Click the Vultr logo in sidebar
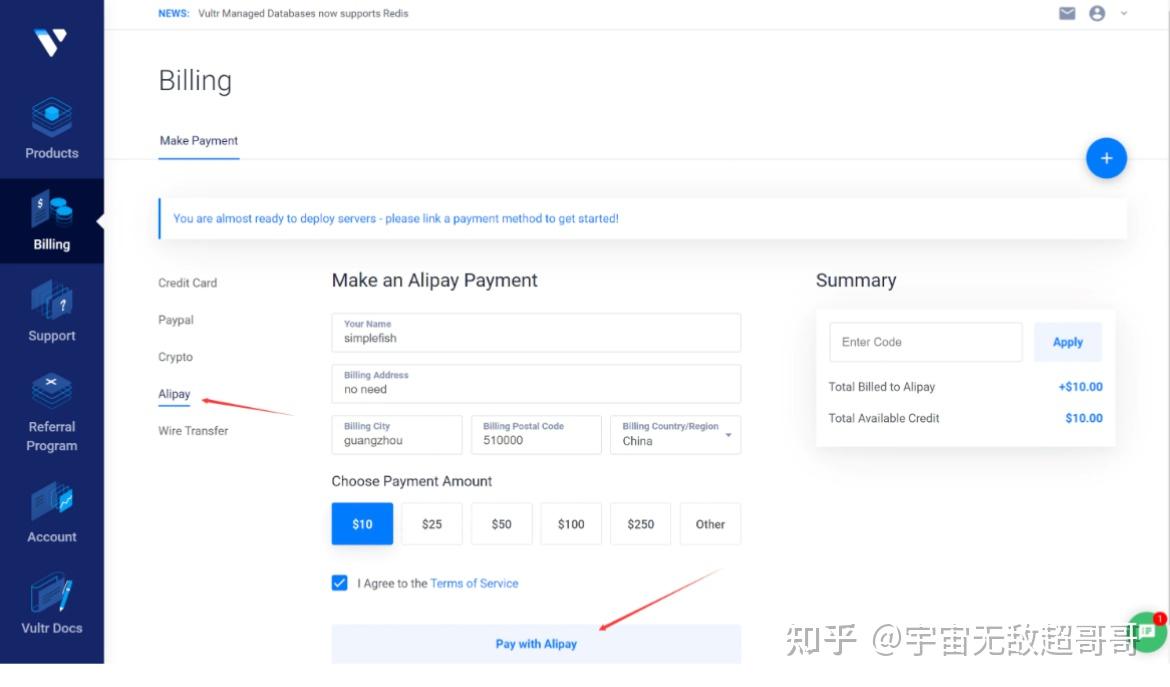The height and width of the screenshot is (687, 1170). [x=51, y=42]
